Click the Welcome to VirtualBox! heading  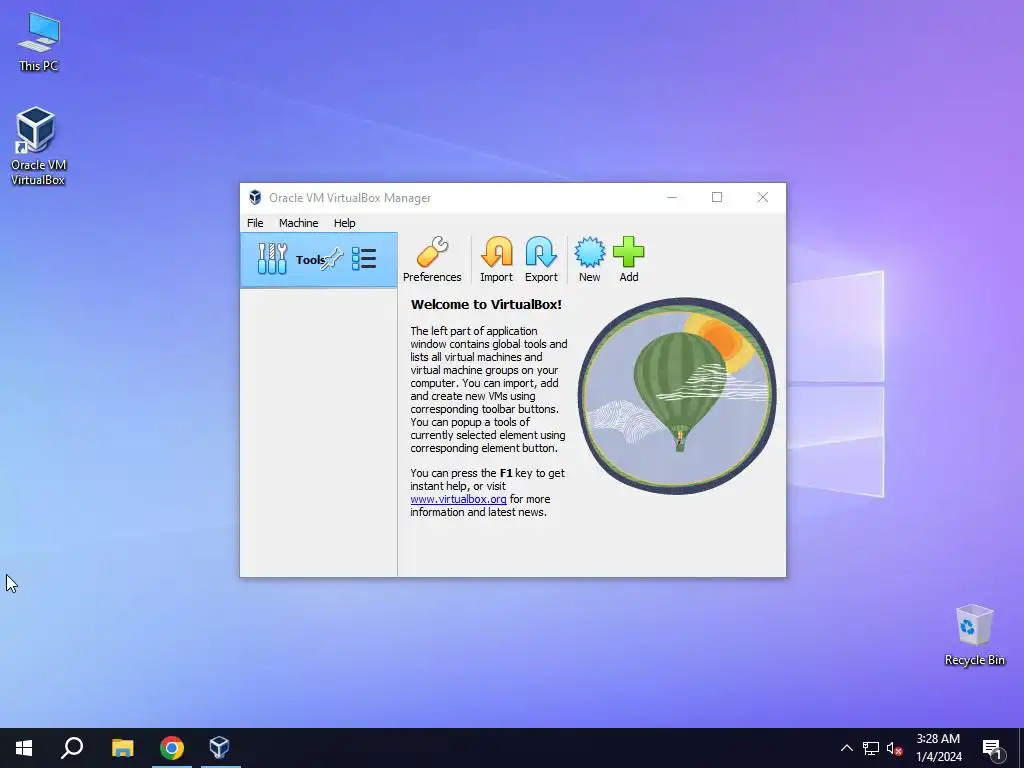coord(486,304)
